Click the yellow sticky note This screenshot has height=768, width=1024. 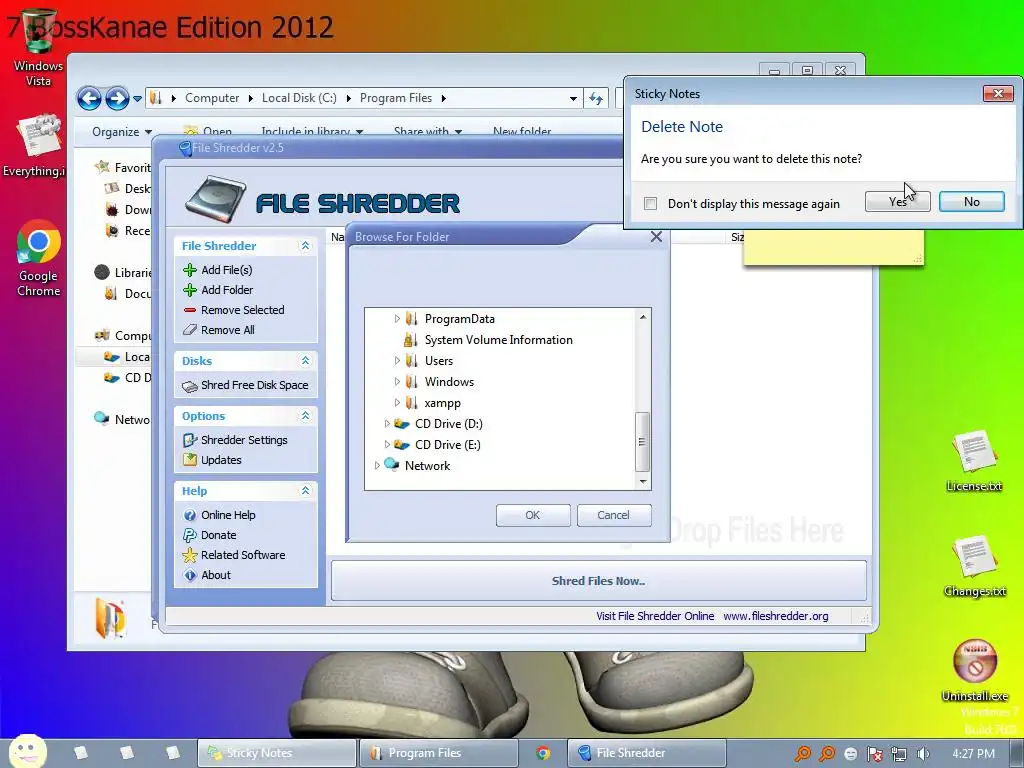833,247
